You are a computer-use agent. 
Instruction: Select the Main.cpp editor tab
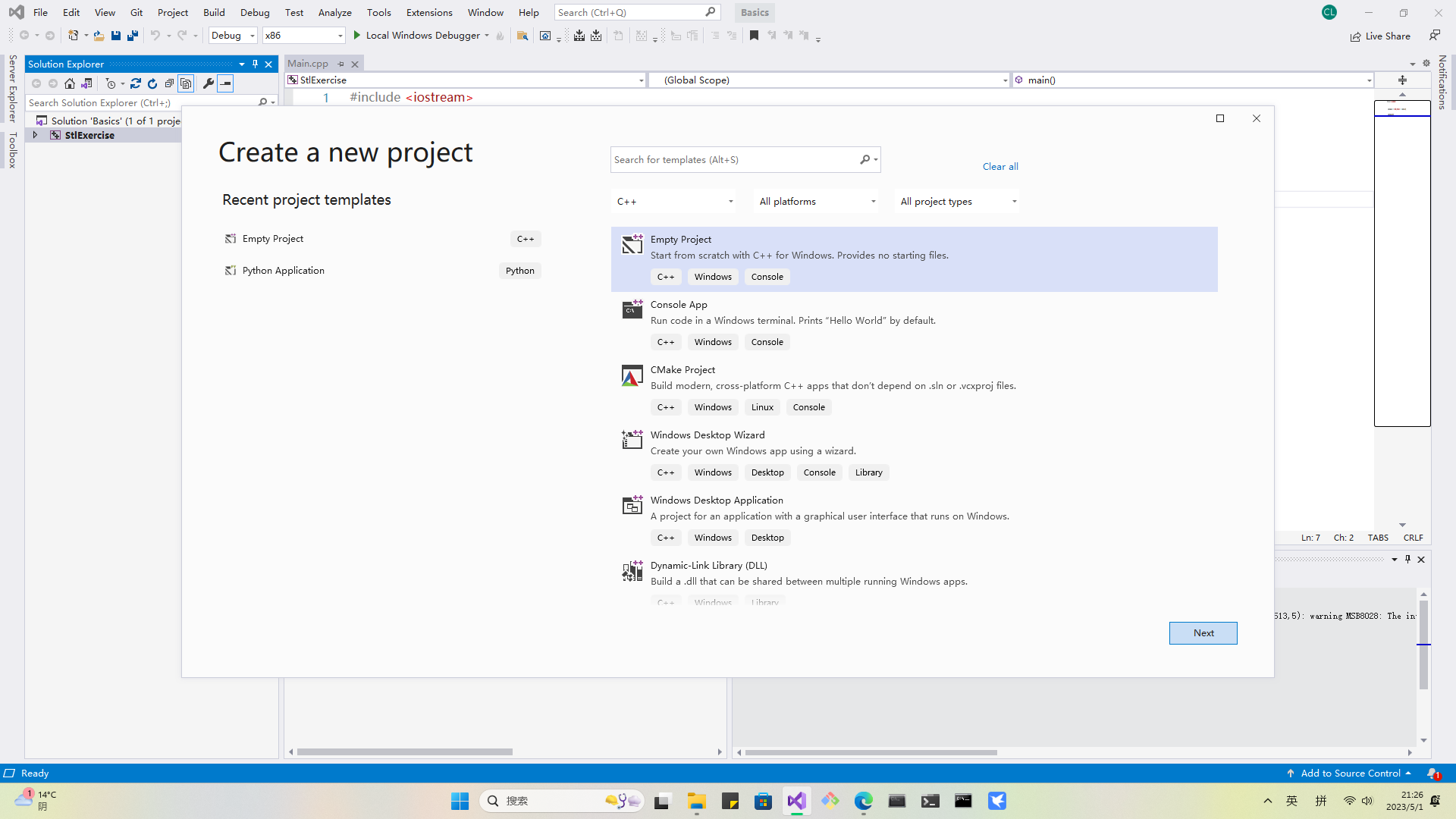[308, 64]
